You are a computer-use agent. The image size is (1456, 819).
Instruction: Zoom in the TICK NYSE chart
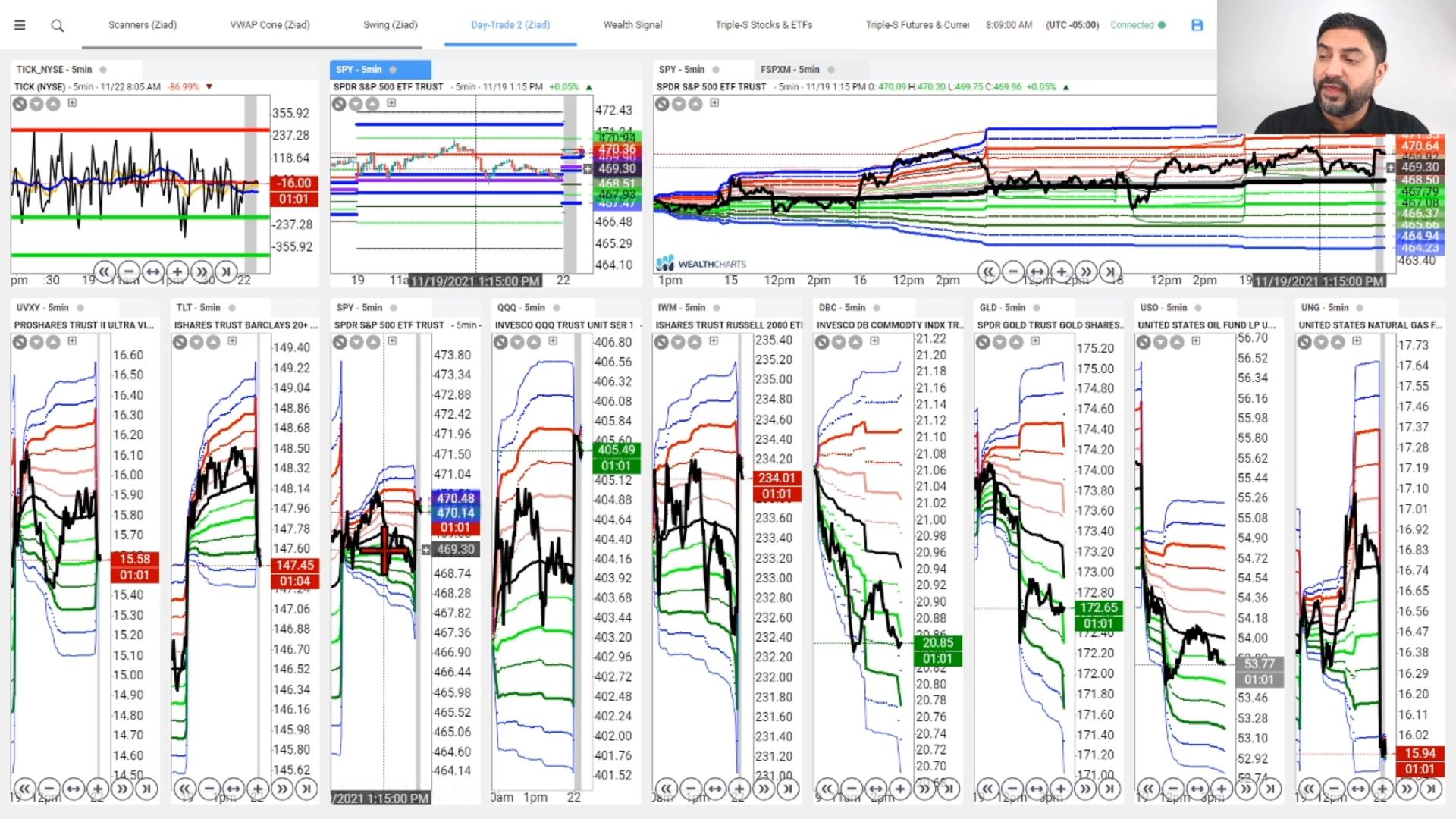point(177,271)
